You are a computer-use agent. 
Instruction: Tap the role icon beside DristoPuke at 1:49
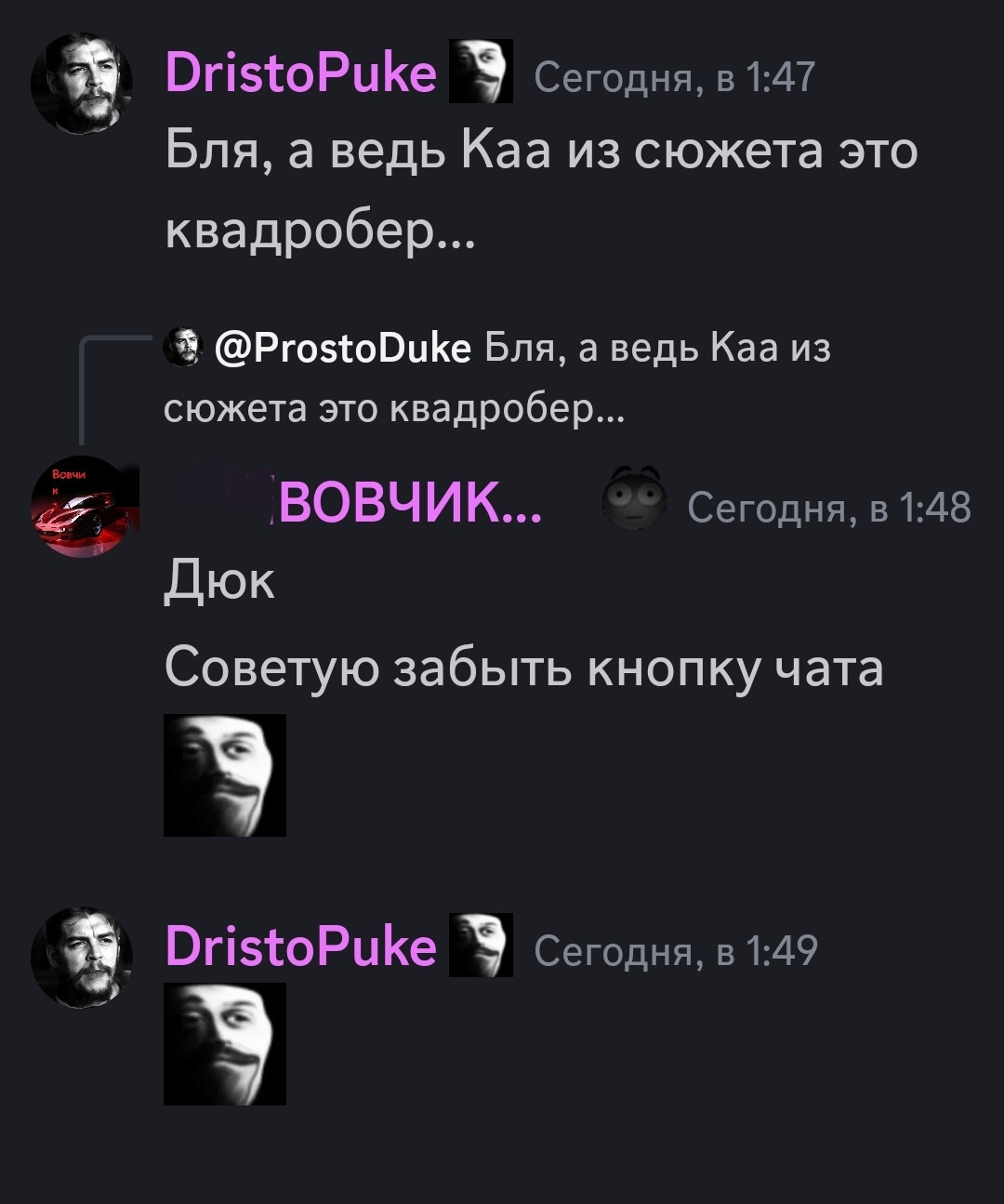(481, 945)
